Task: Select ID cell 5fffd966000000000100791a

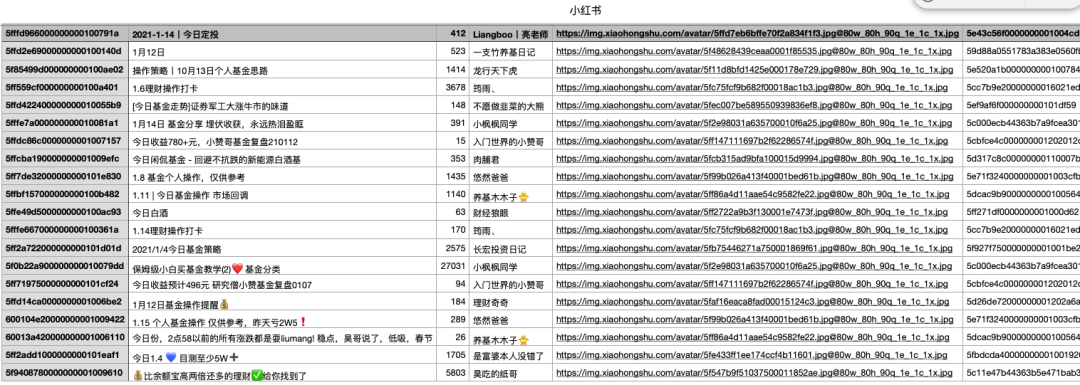Action: coord(64,34)
